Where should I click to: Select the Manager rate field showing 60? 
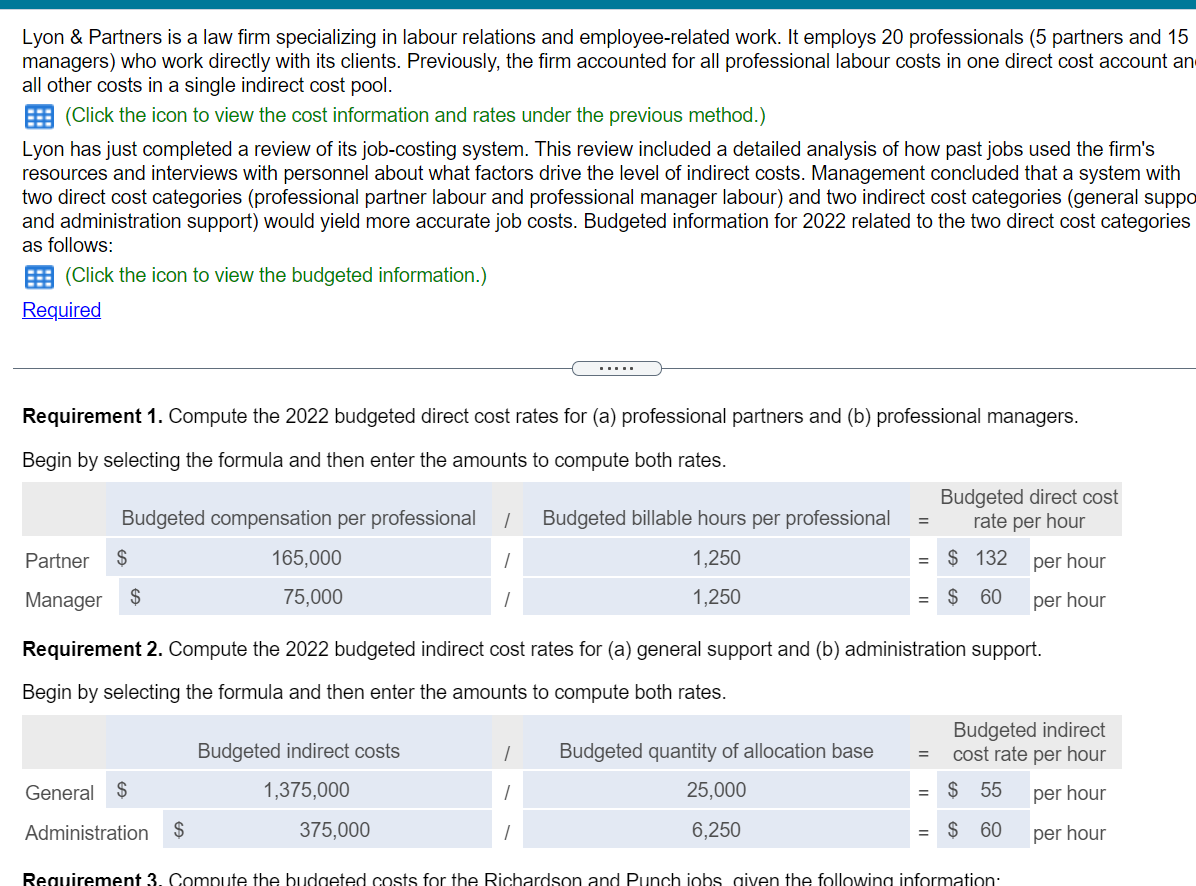[983, 596]
